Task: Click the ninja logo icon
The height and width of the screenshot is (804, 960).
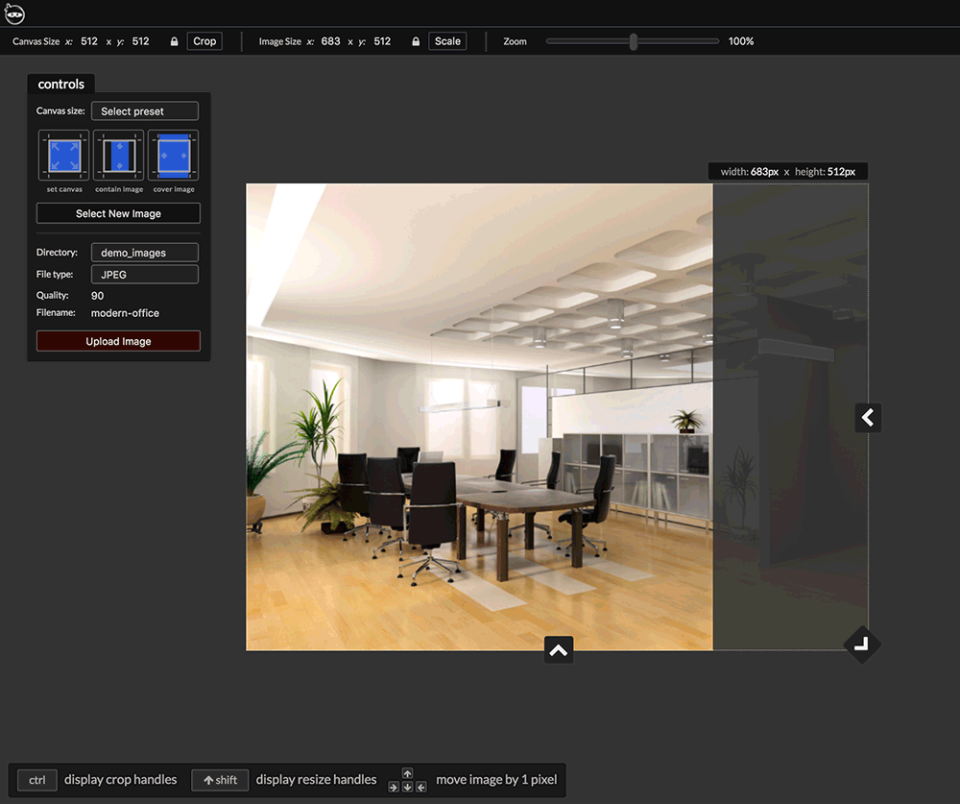Action: [14, 13]
